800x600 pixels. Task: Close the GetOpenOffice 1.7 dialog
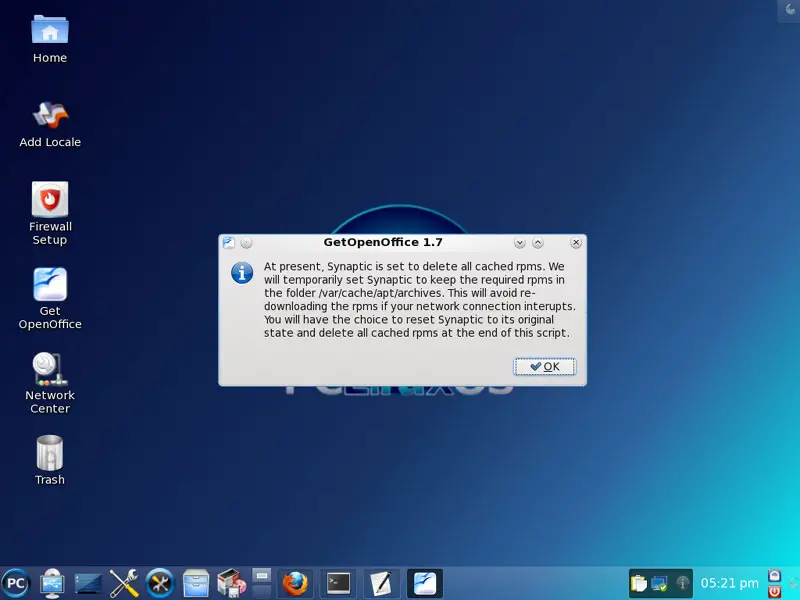[x=576, y=243]
